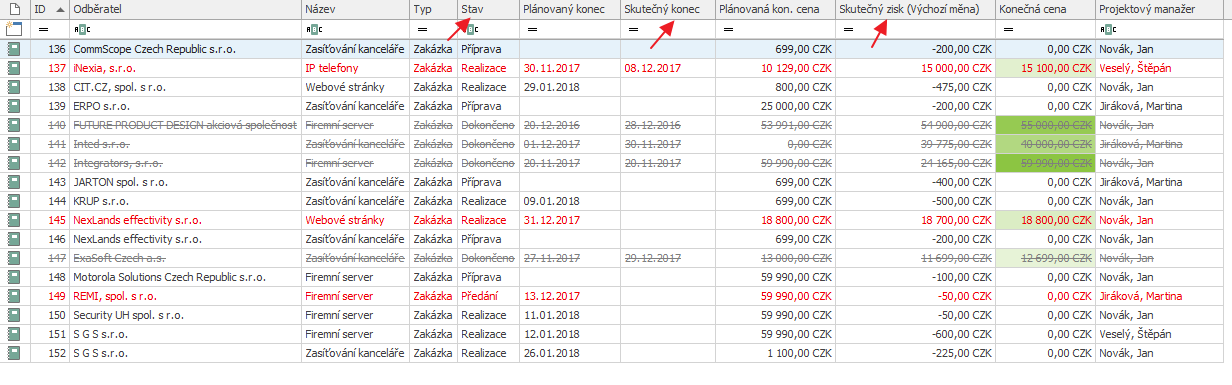Image resolution: width=1232 pixels, height=385 pixels.
Task: Select '08.12.2017' actual end date cell
Action: pos(668,68)
